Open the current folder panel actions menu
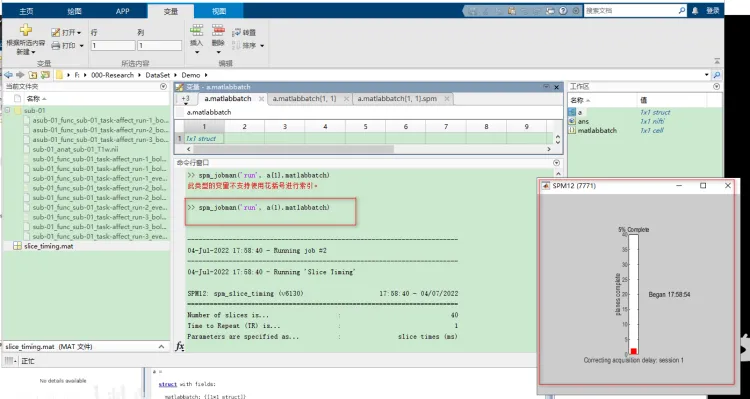750x399 pixels. tap(164, 87)
